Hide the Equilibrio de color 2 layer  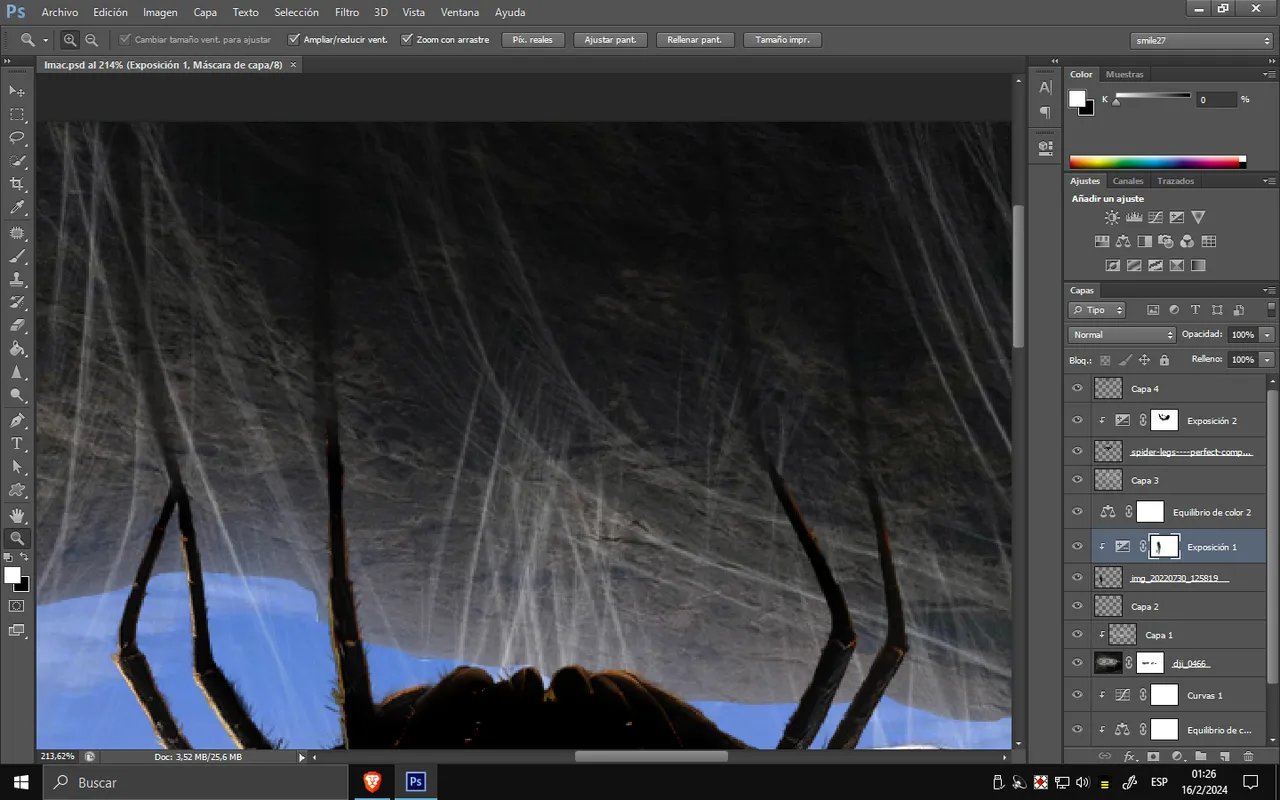coord(1077,512)
